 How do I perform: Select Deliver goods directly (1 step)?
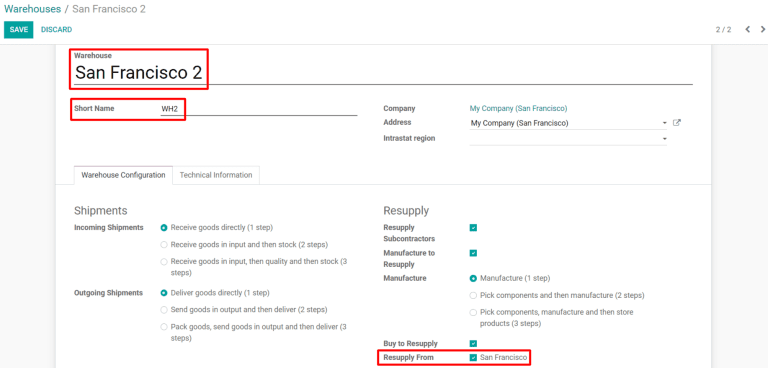pyautogui.click(x=164, y=293)
